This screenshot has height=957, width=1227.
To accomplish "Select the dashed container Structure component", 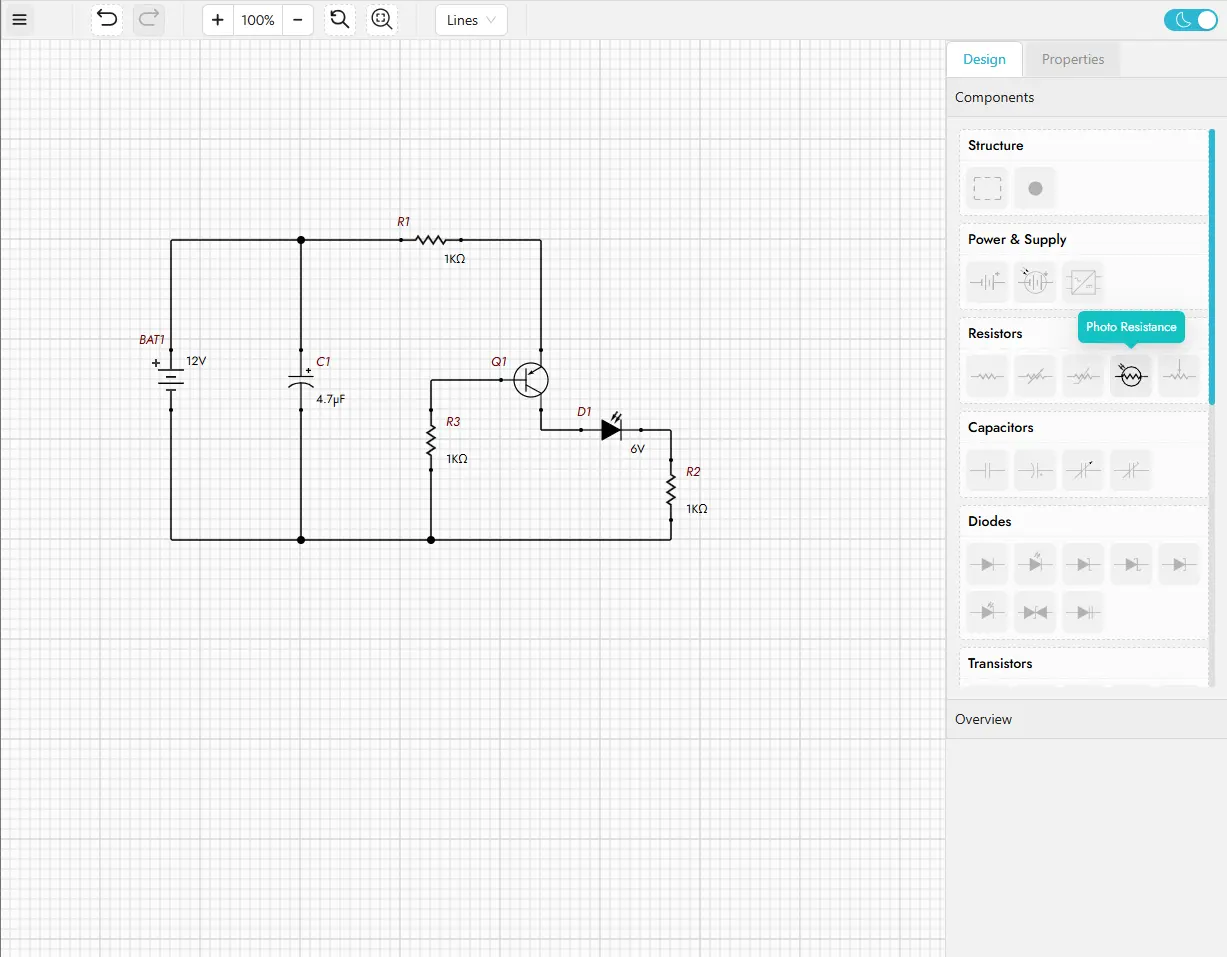I will 987,188.
